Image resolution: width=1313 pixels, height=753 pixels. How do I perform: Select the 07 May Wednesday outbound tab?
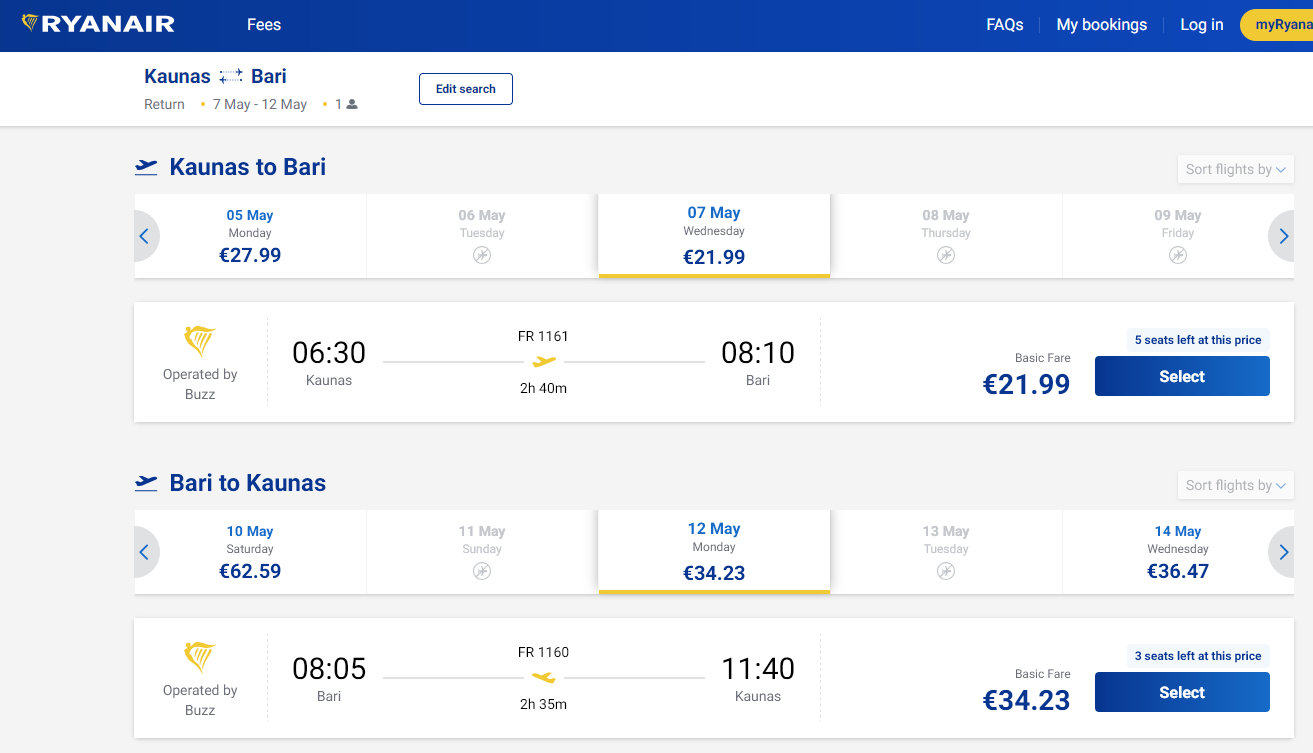click(x=714, y=235)
